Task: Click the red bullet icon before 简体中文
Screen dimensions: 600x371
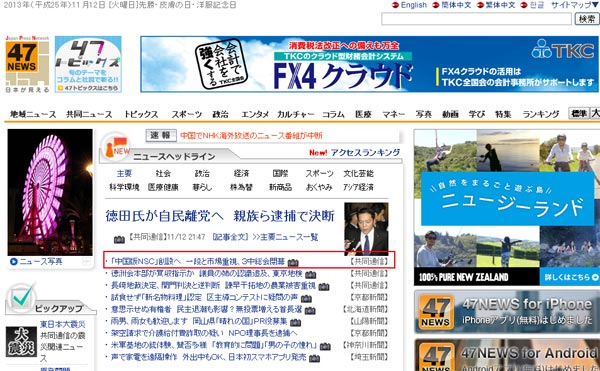Action: [x=435, y=5]
